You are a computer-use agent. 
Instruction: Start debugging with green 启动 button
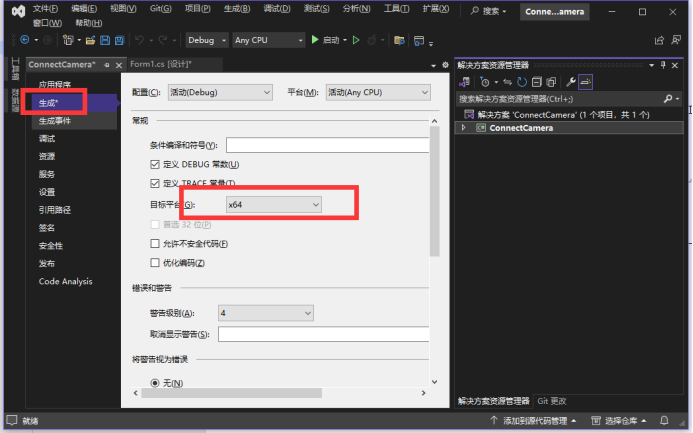[325, 40]
